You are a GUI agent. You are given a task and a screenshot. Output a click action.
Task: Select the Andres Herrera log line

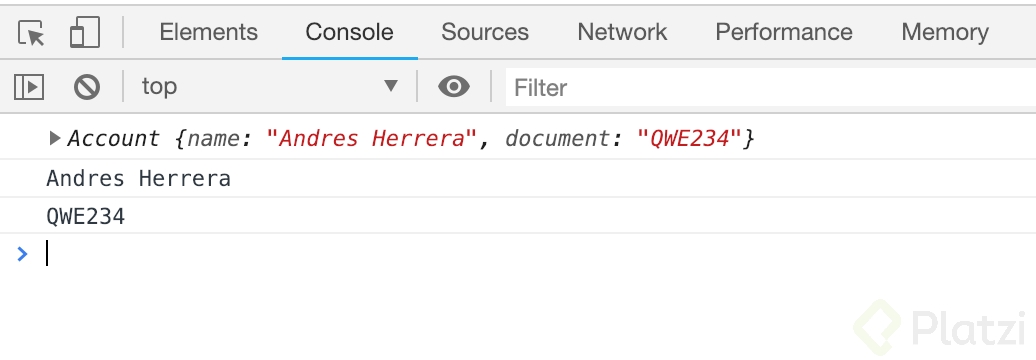pos(518,178)
